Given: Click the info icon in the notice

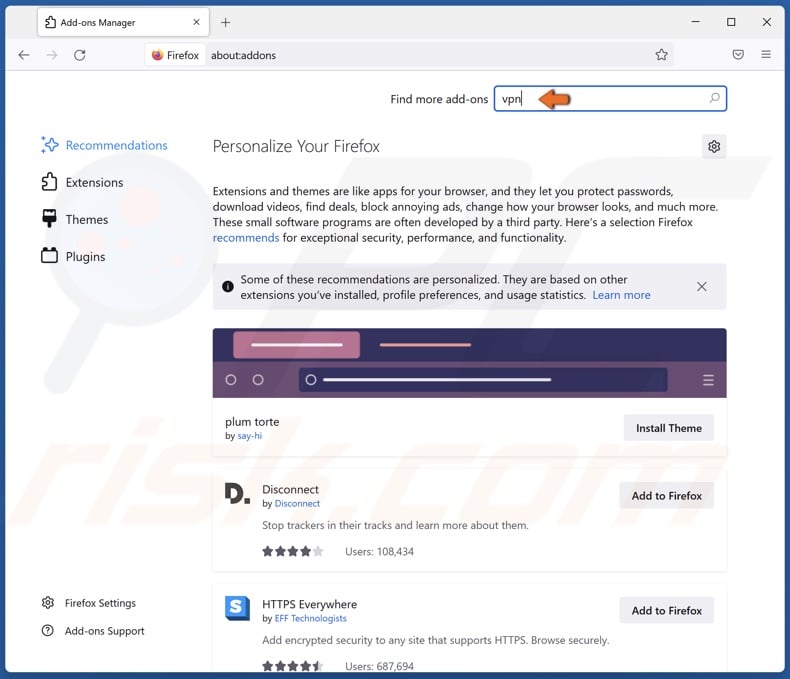Looking at the screenshot, I should click(x=228, y=287).
